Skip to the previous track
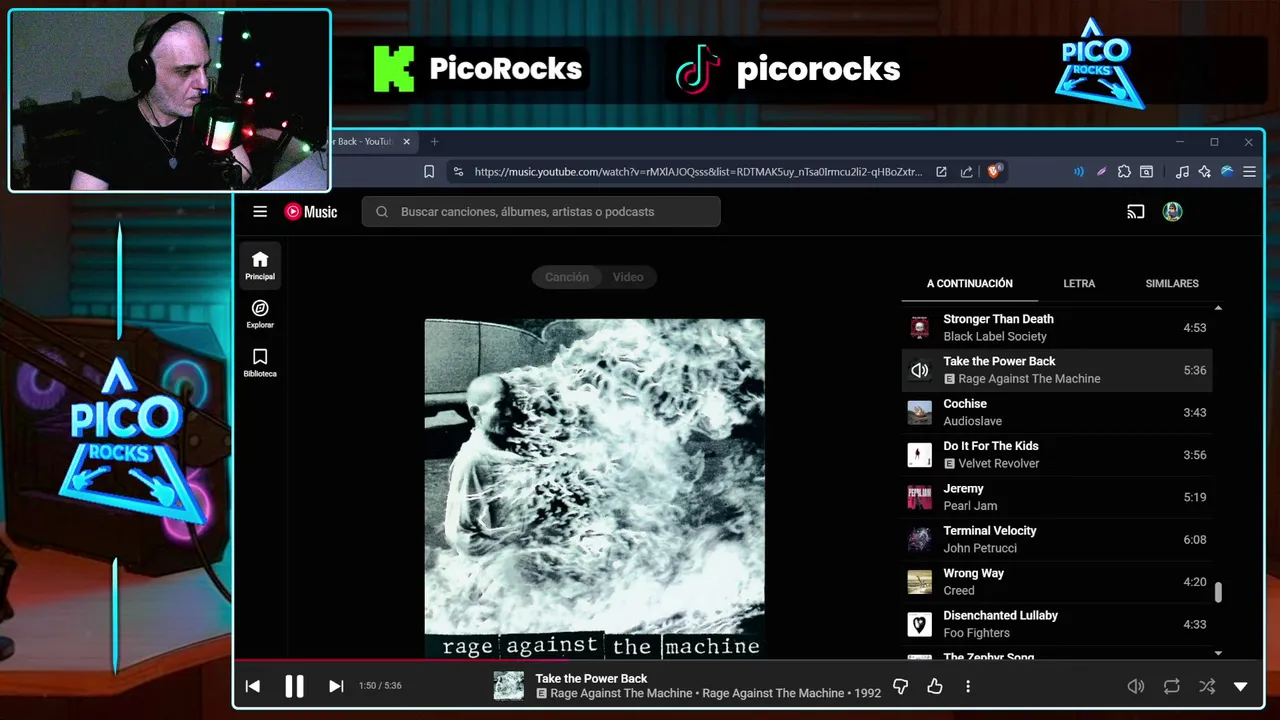Image resolution: width=1280 pixels, height=720 pixels. point(253,686)
